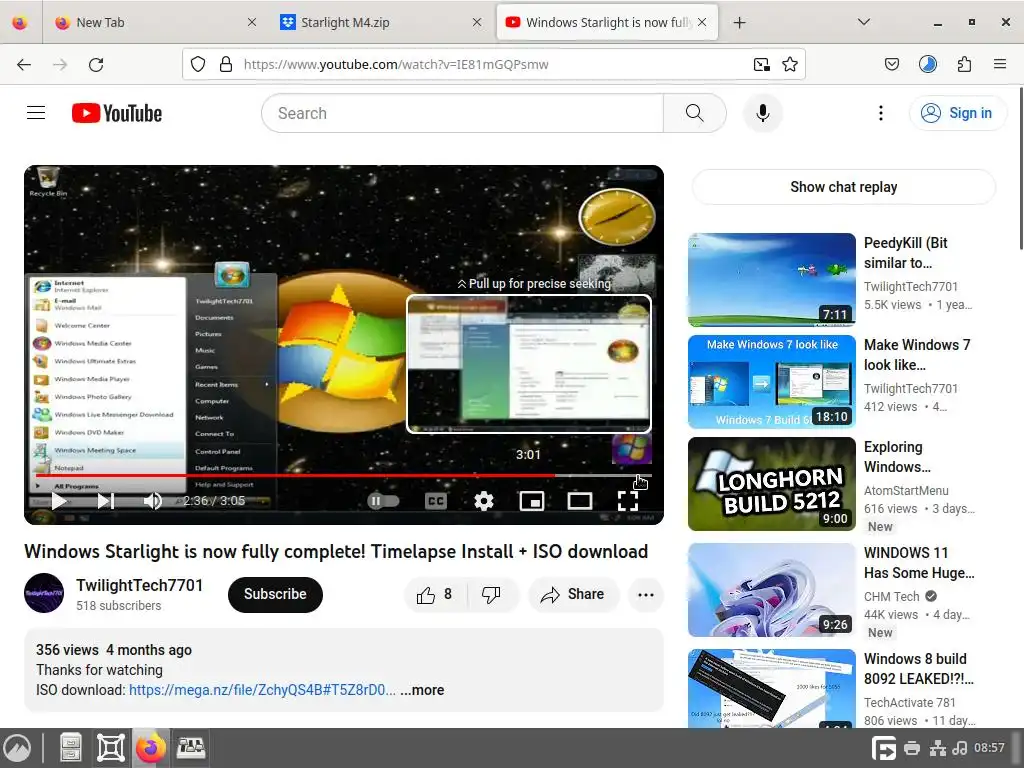
Task: List all tabs dropdown
Action: coord(863,22)
